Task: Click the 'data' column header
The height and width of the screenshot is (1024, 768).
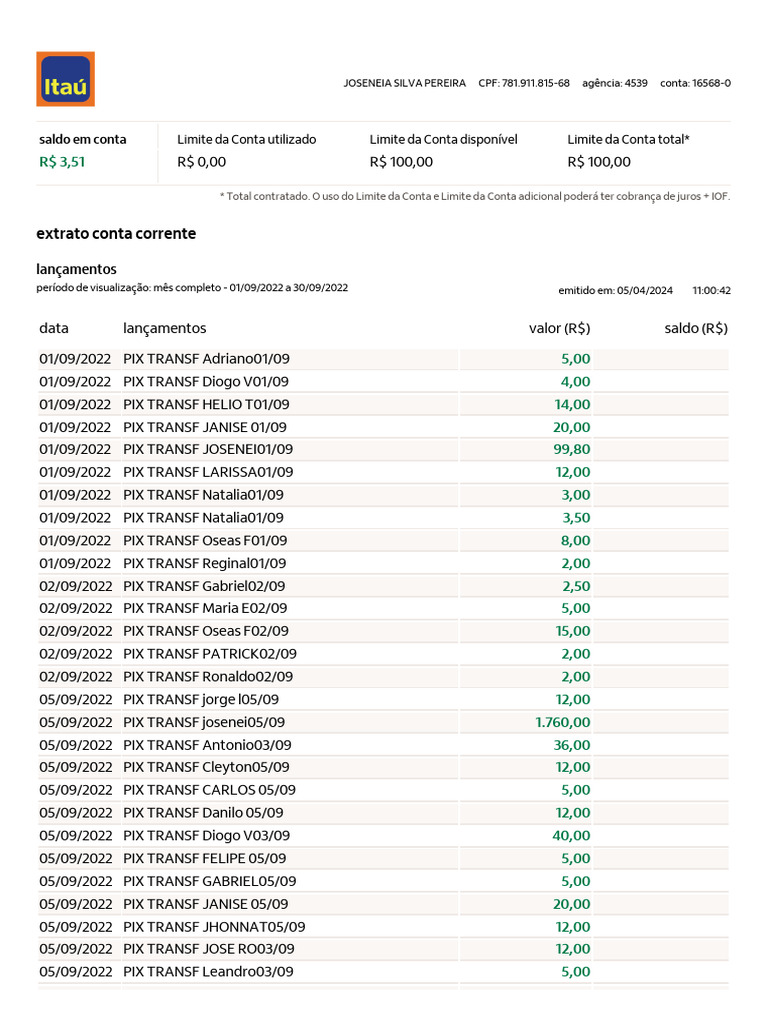Action: coord(54,328)
